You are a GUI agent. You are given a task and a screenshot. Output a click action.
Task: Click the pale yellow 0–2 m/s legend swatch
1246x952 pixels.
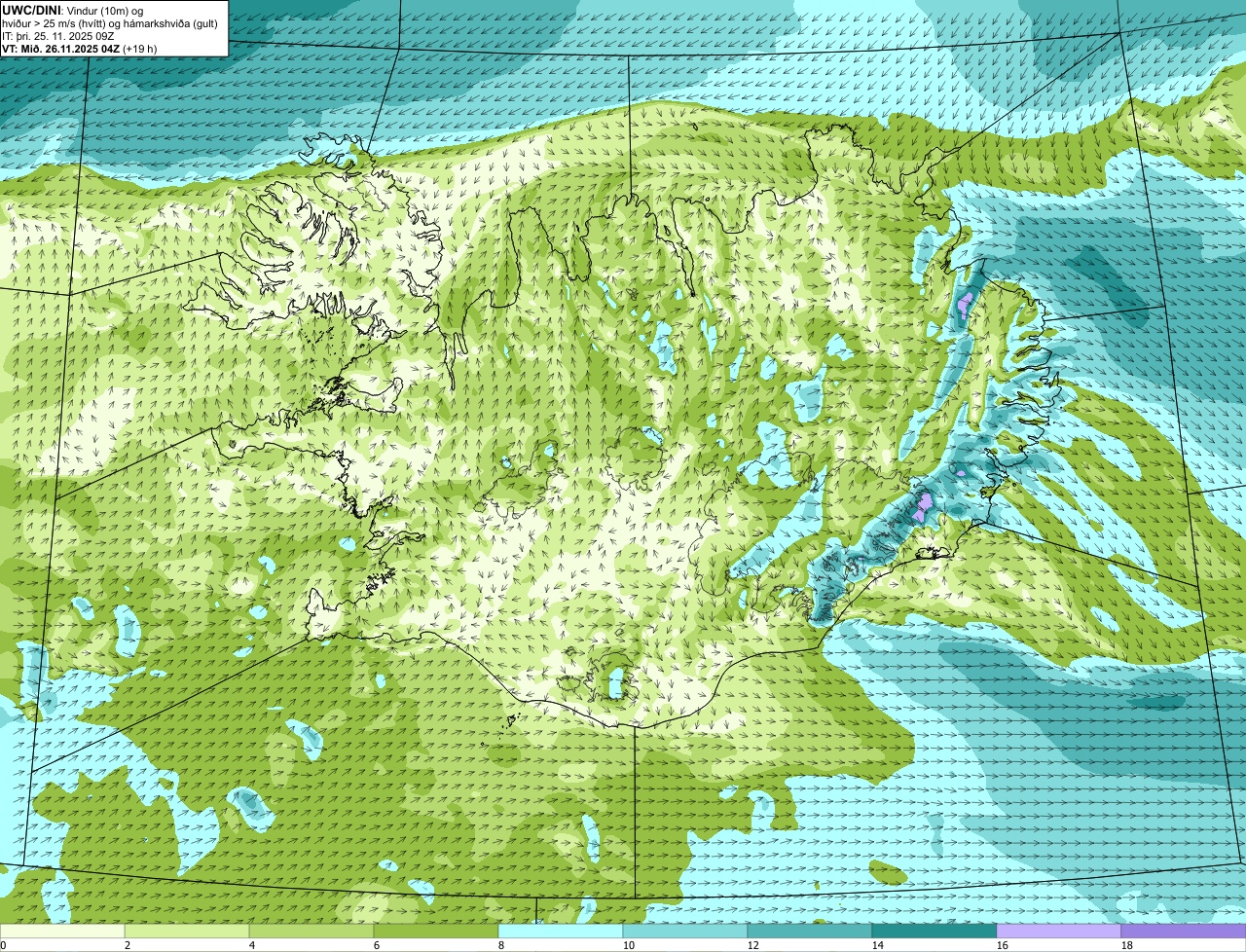tap(62, 932)
